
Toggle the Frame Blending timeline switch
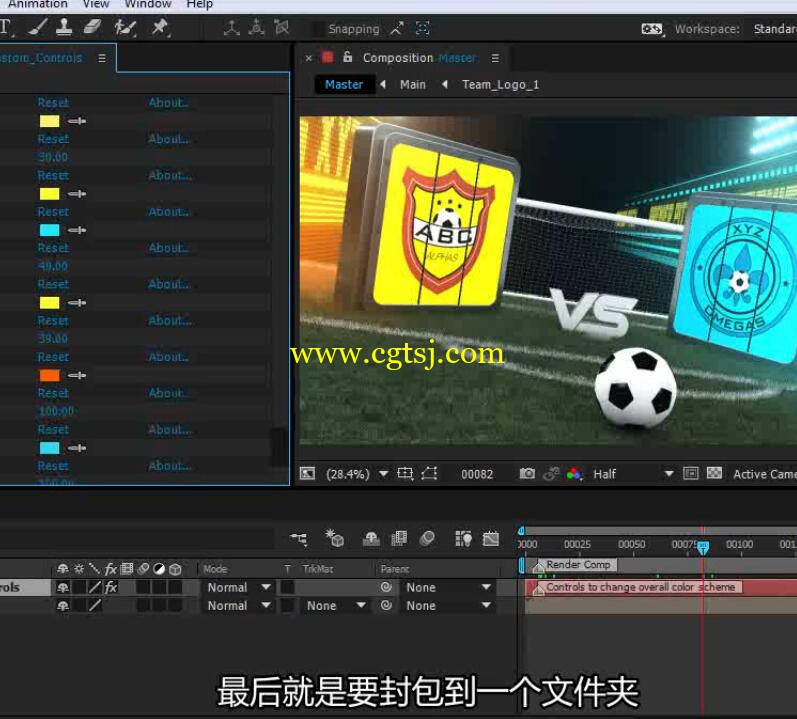click(399, 539)
